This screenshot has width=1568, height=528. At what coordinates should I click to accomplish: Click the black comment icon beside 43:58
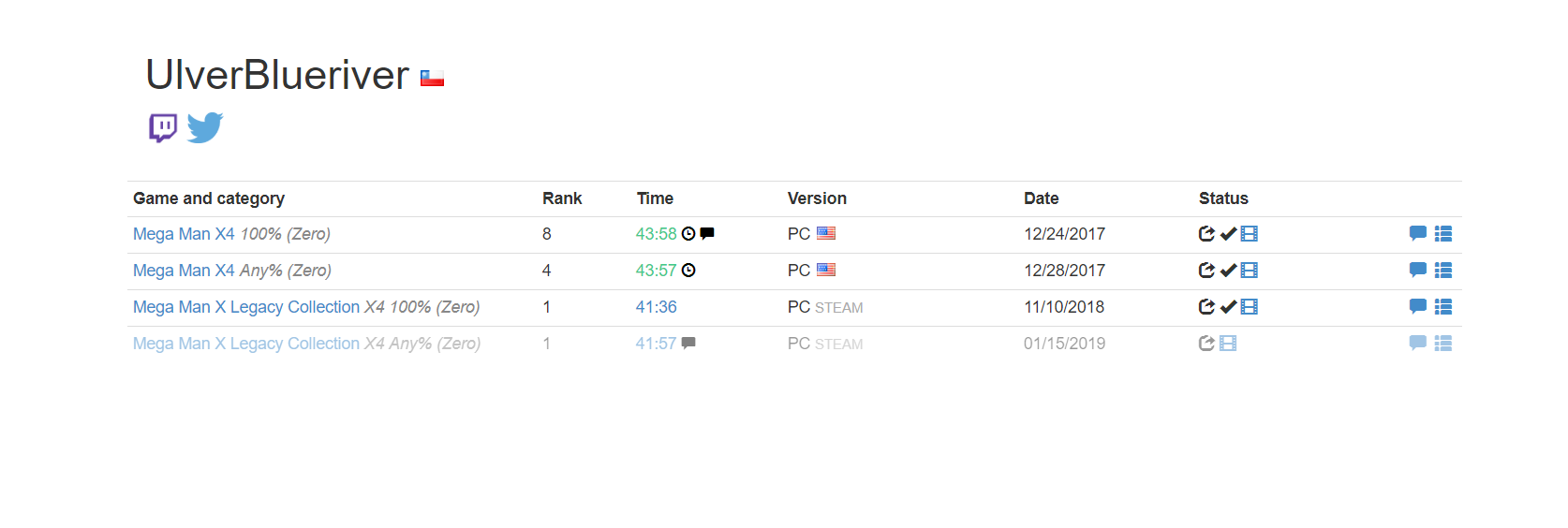tap(707, 234)
